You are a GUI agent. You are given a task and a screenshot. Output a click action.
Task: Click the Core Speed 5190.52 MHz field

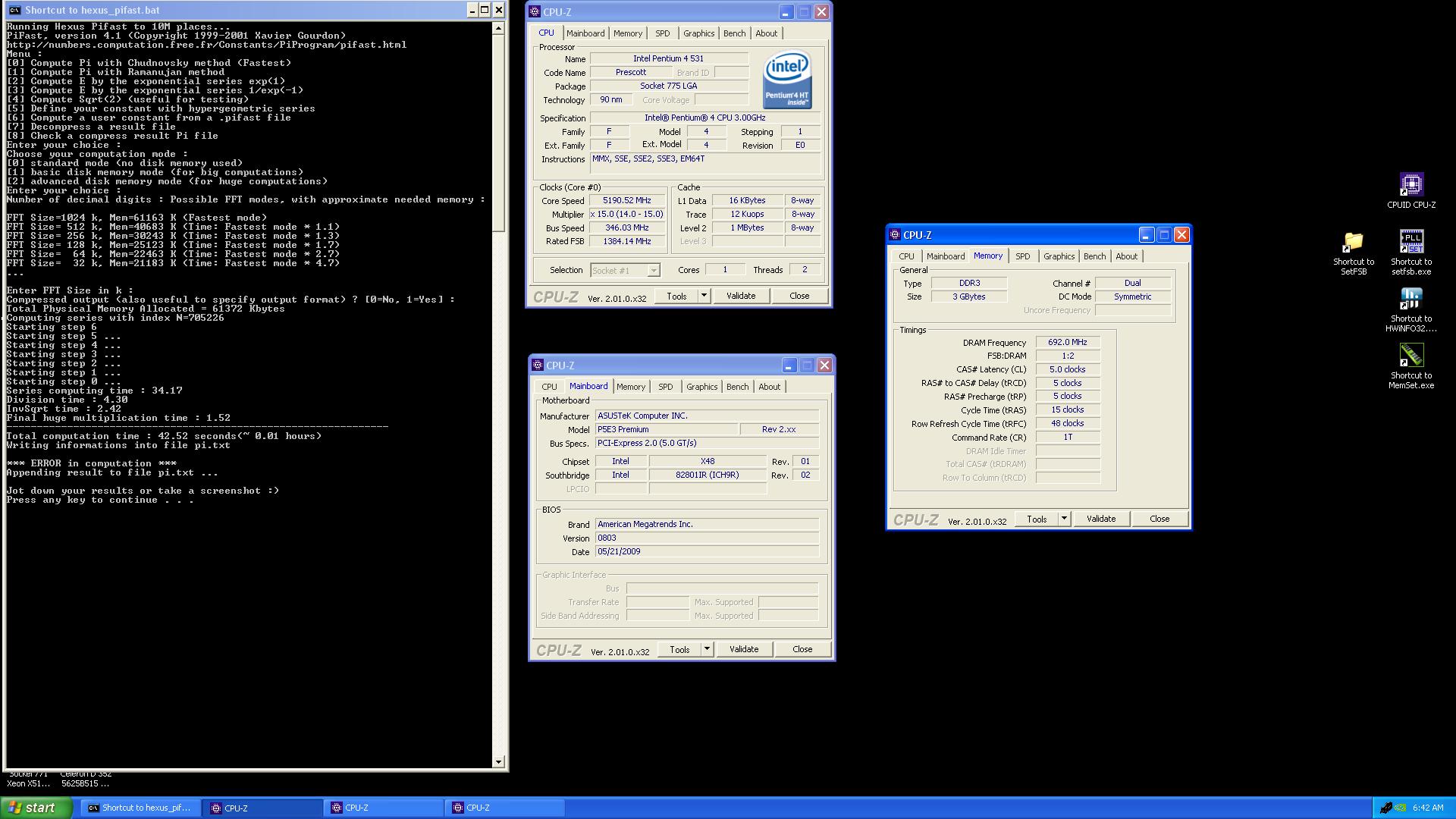pyautogui.click(x=626, y=201)
